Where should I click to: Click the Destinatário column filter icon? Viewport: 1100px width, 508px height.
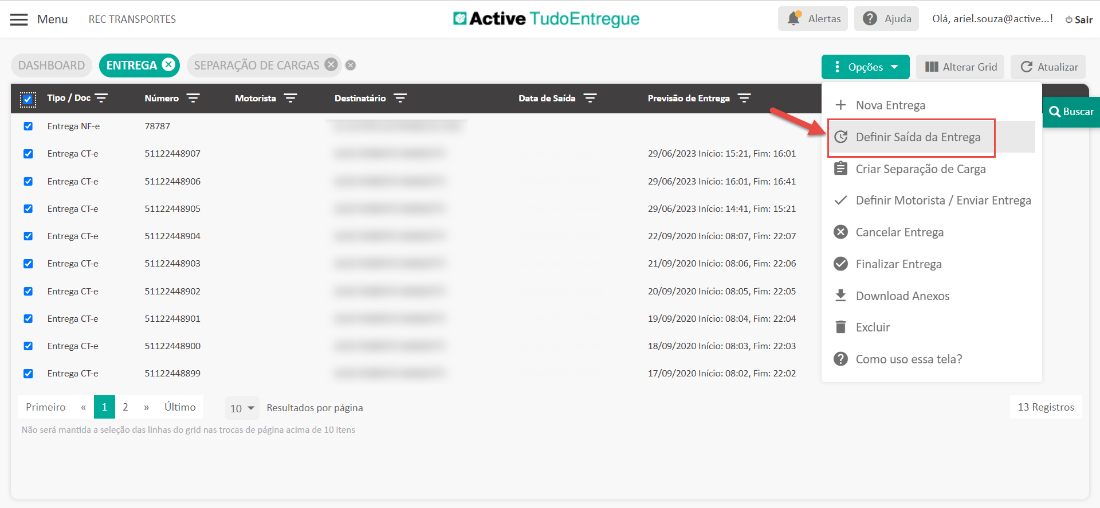tap(400, 98)
